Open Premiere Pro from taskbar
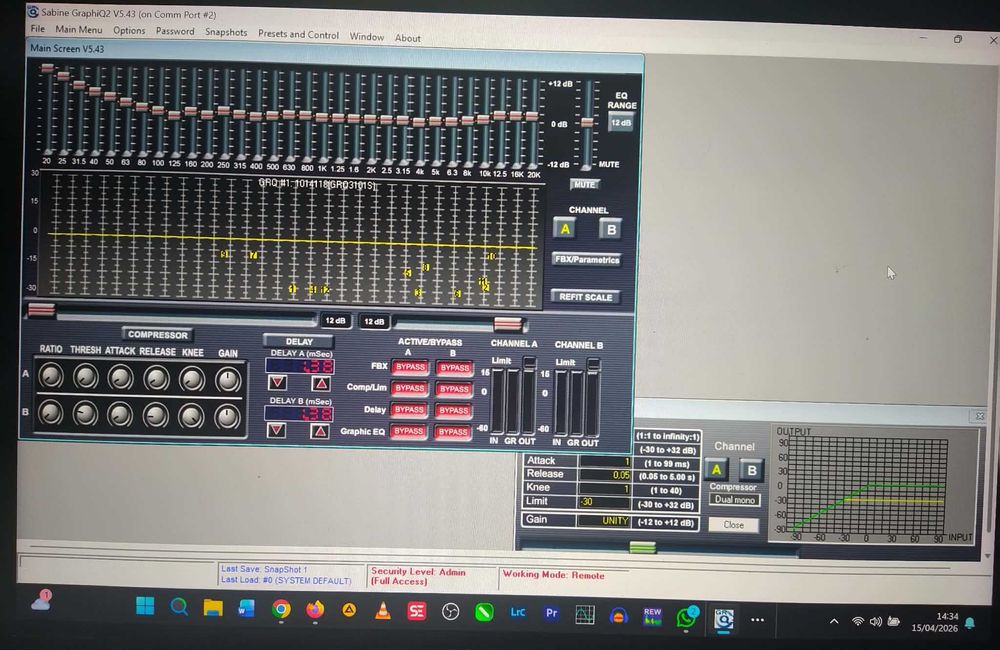Screen dimensions: 1000x650 (x=551, y=613)
